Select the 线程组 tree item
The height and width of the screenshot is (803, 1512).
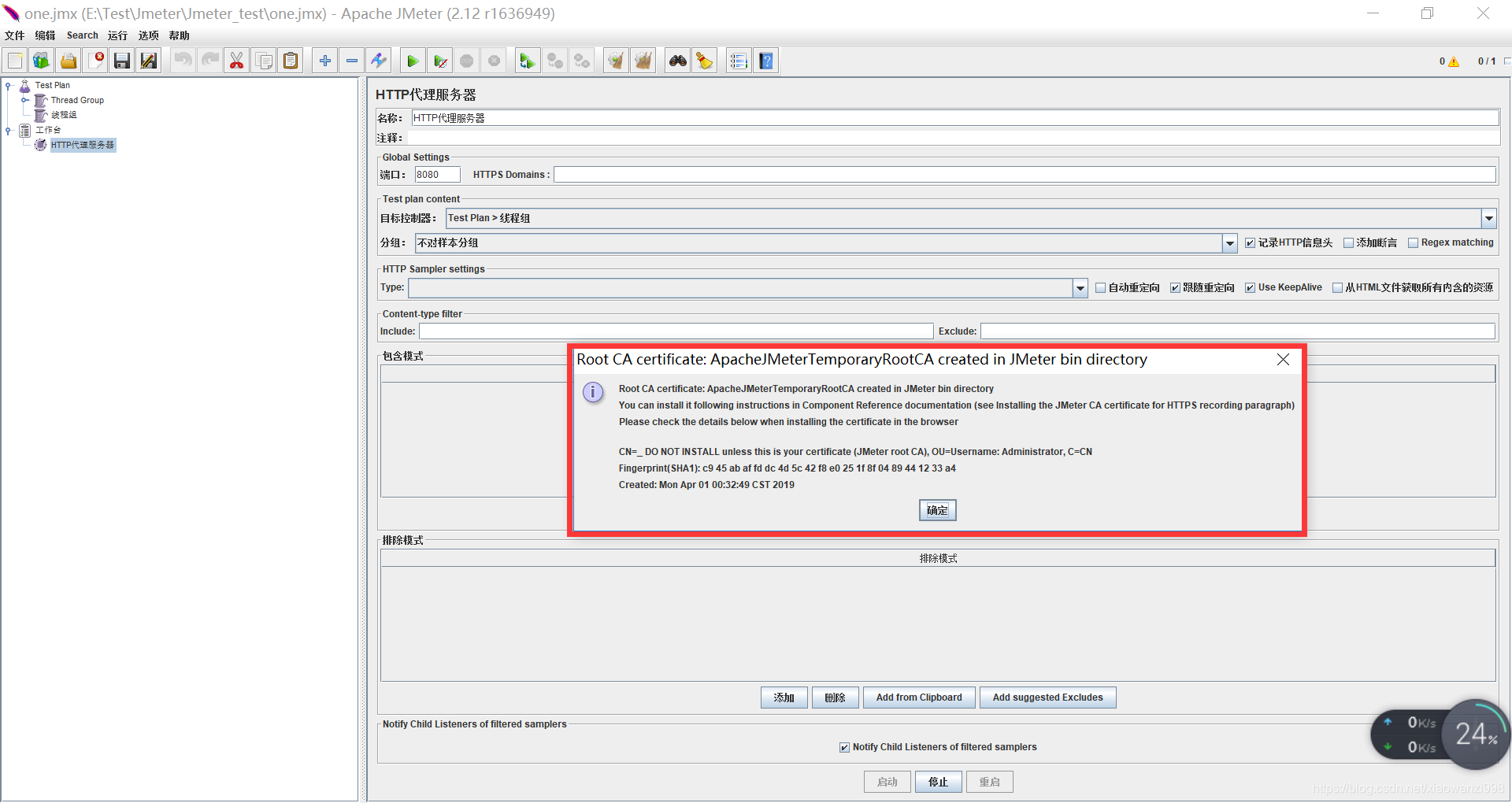[x=64, y=115]
